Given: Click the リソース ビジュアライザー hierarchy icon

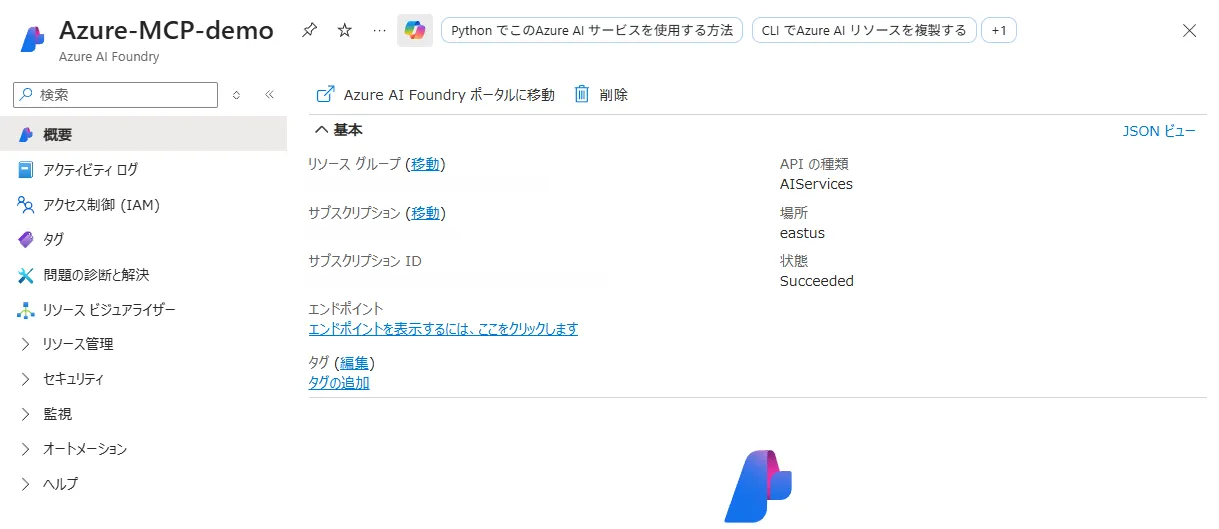Looking at the screenshot, I should 26,310.
